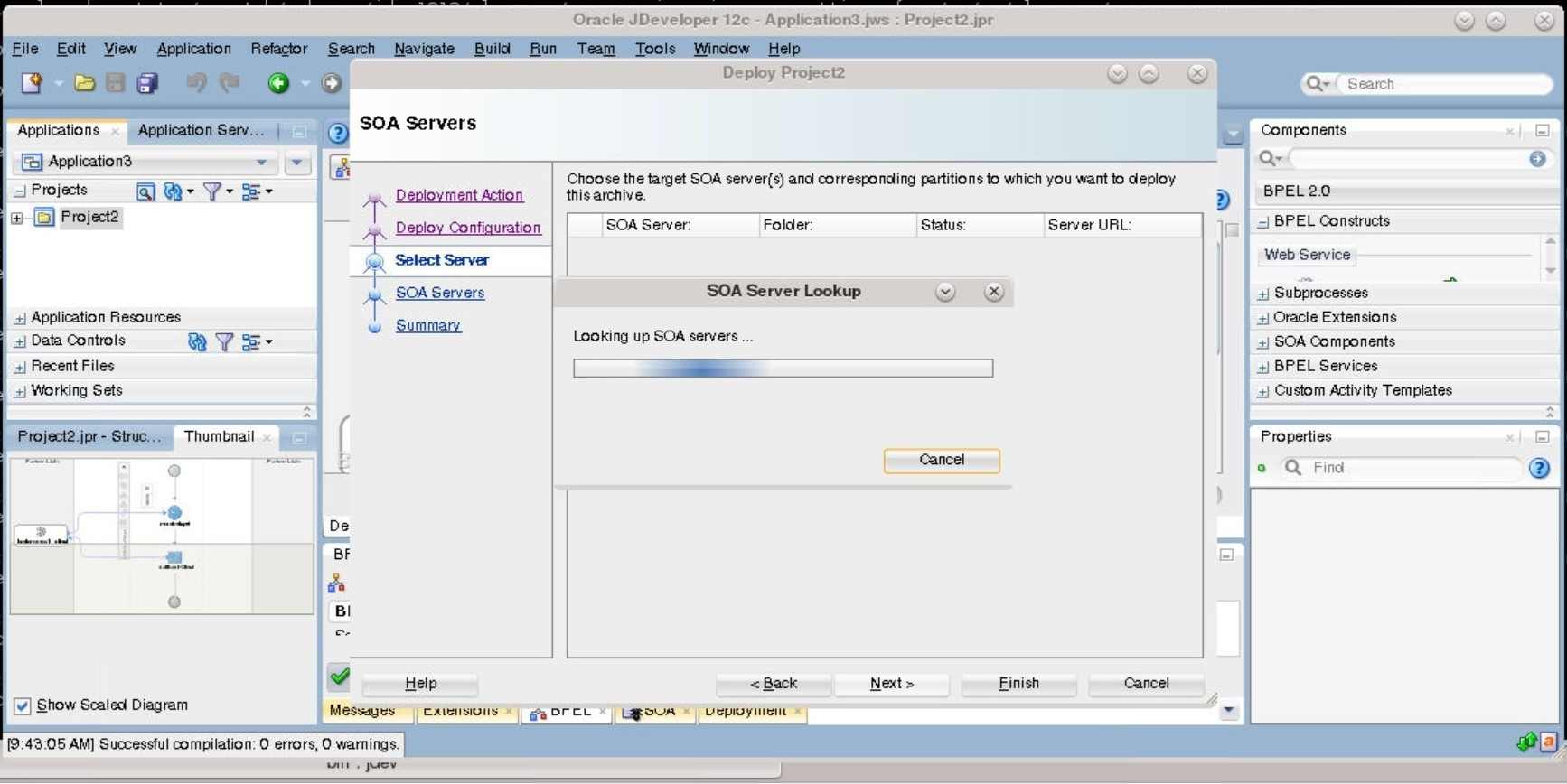Click the BPEL diagram thumbnail preview
The image size is (1567, 784).
tap(162, 537)
